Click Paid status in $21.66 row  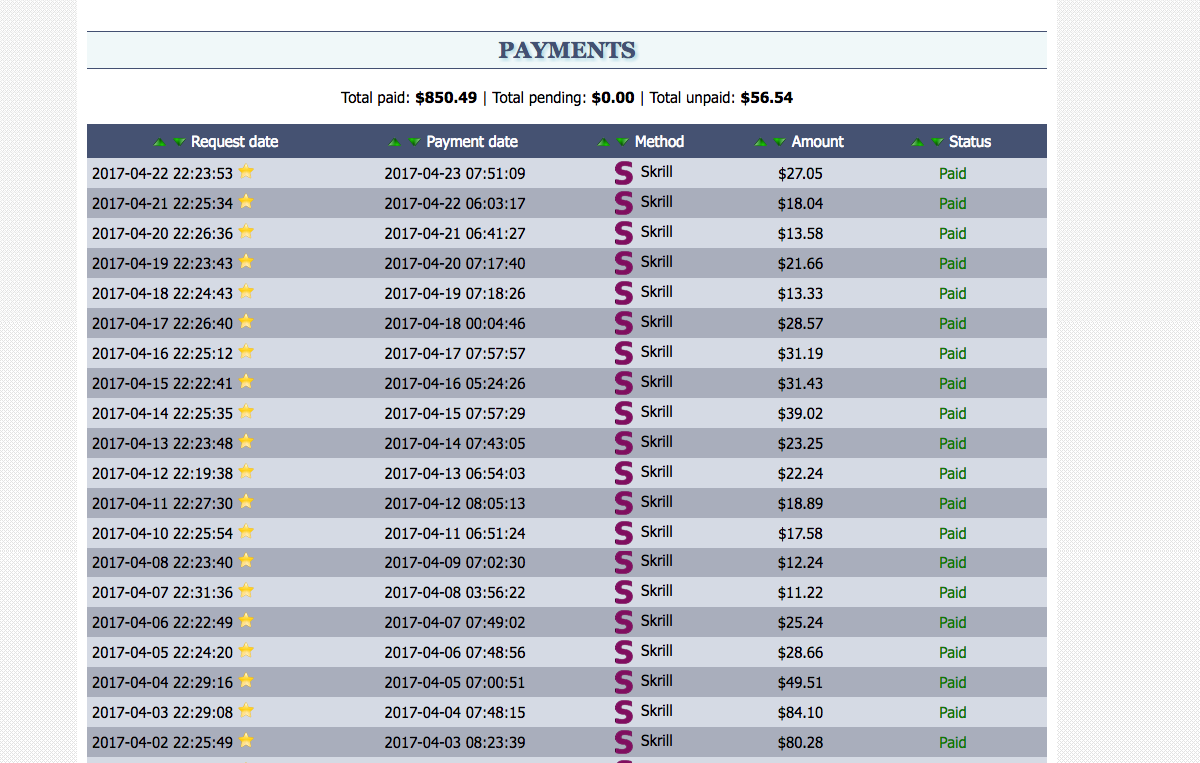click(x=953, y=264)
